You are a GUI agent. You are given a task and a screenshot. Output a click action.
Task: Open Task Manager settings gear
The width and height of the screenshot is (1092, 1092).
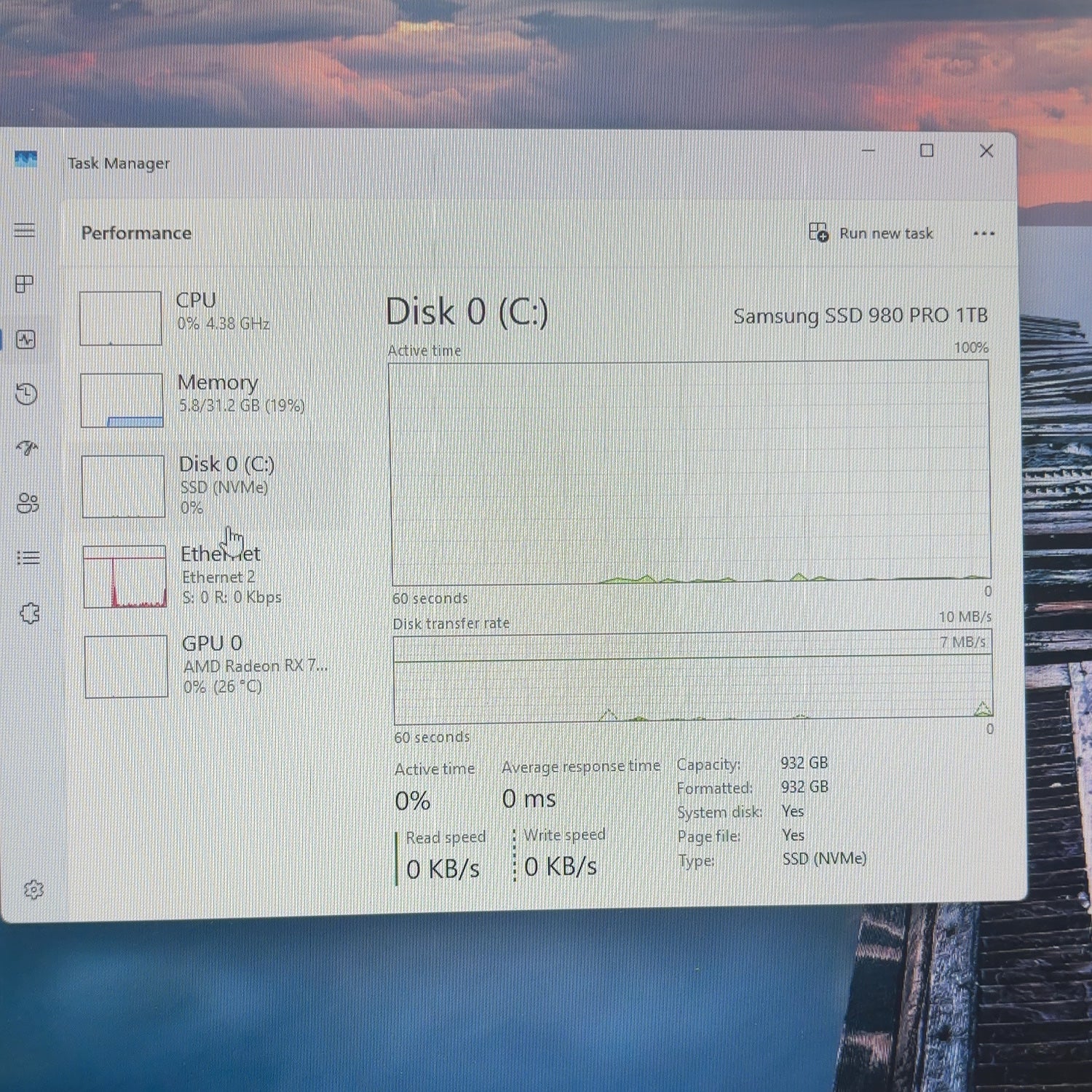33,890
